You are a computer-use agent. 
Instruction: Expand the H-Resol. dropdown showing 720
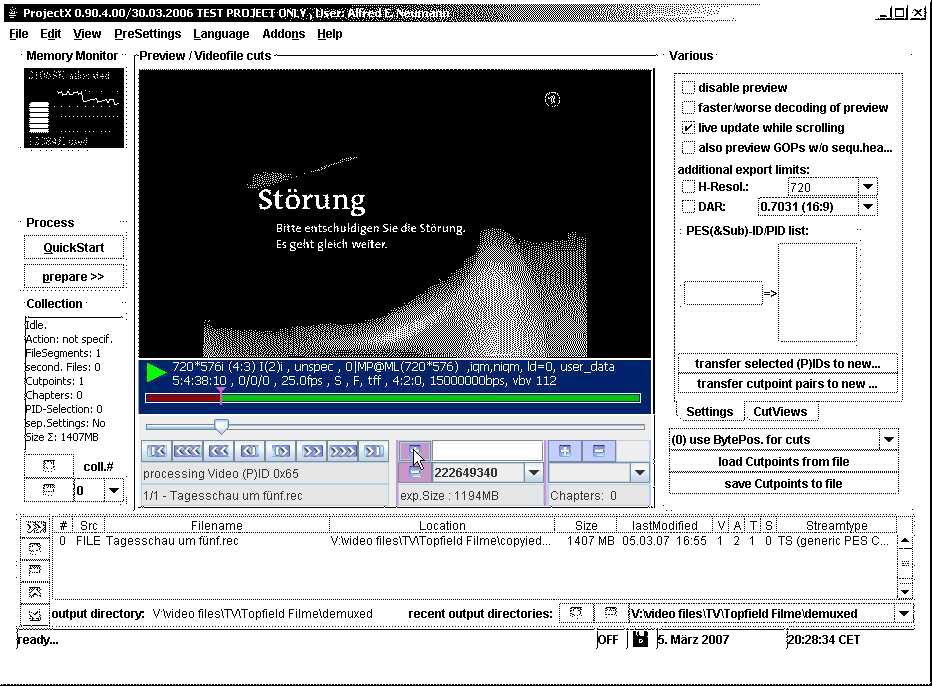click(866, 186)
